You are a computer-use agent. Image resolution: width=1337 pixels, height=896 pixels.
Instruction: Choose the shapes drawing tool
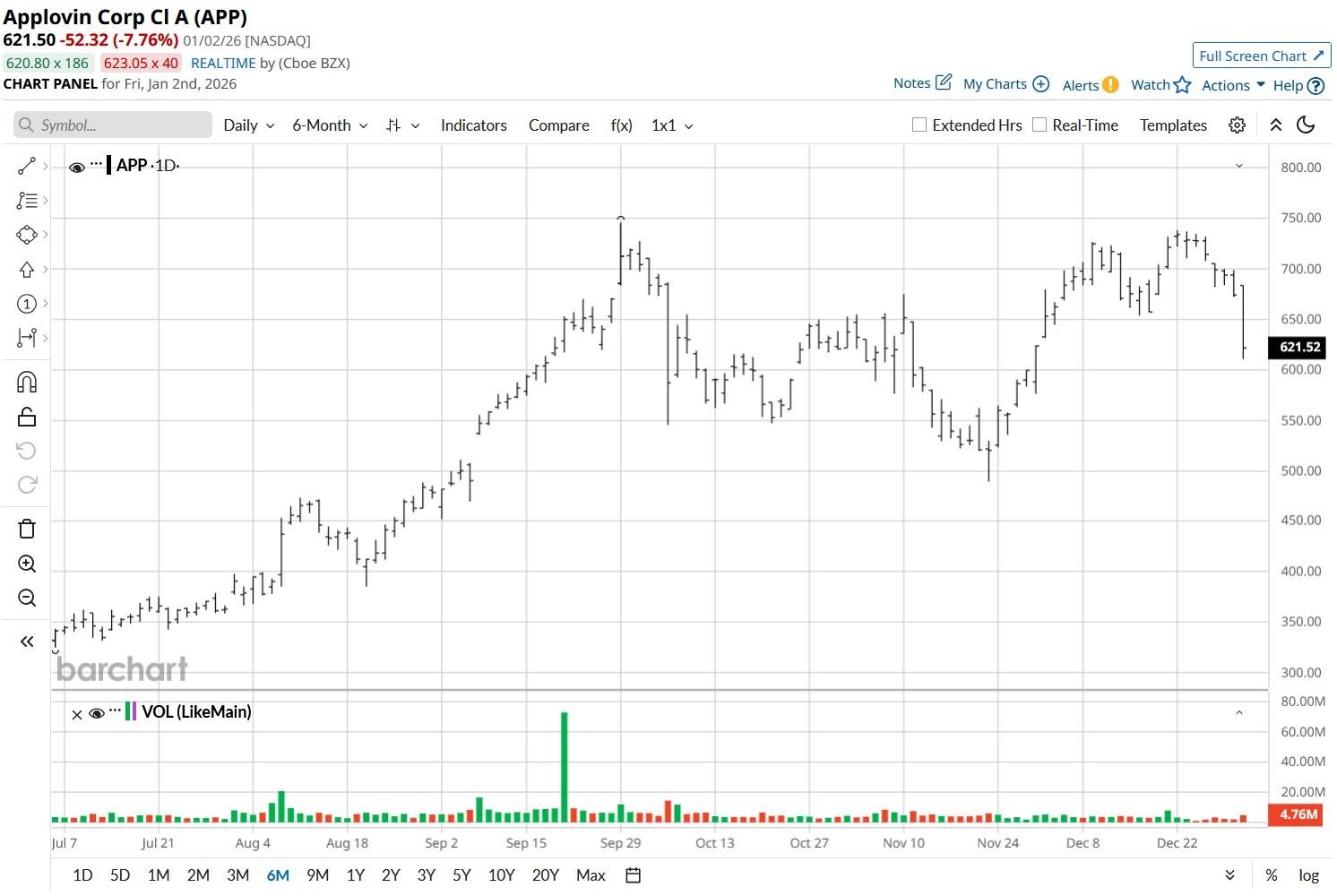(27, 235)
